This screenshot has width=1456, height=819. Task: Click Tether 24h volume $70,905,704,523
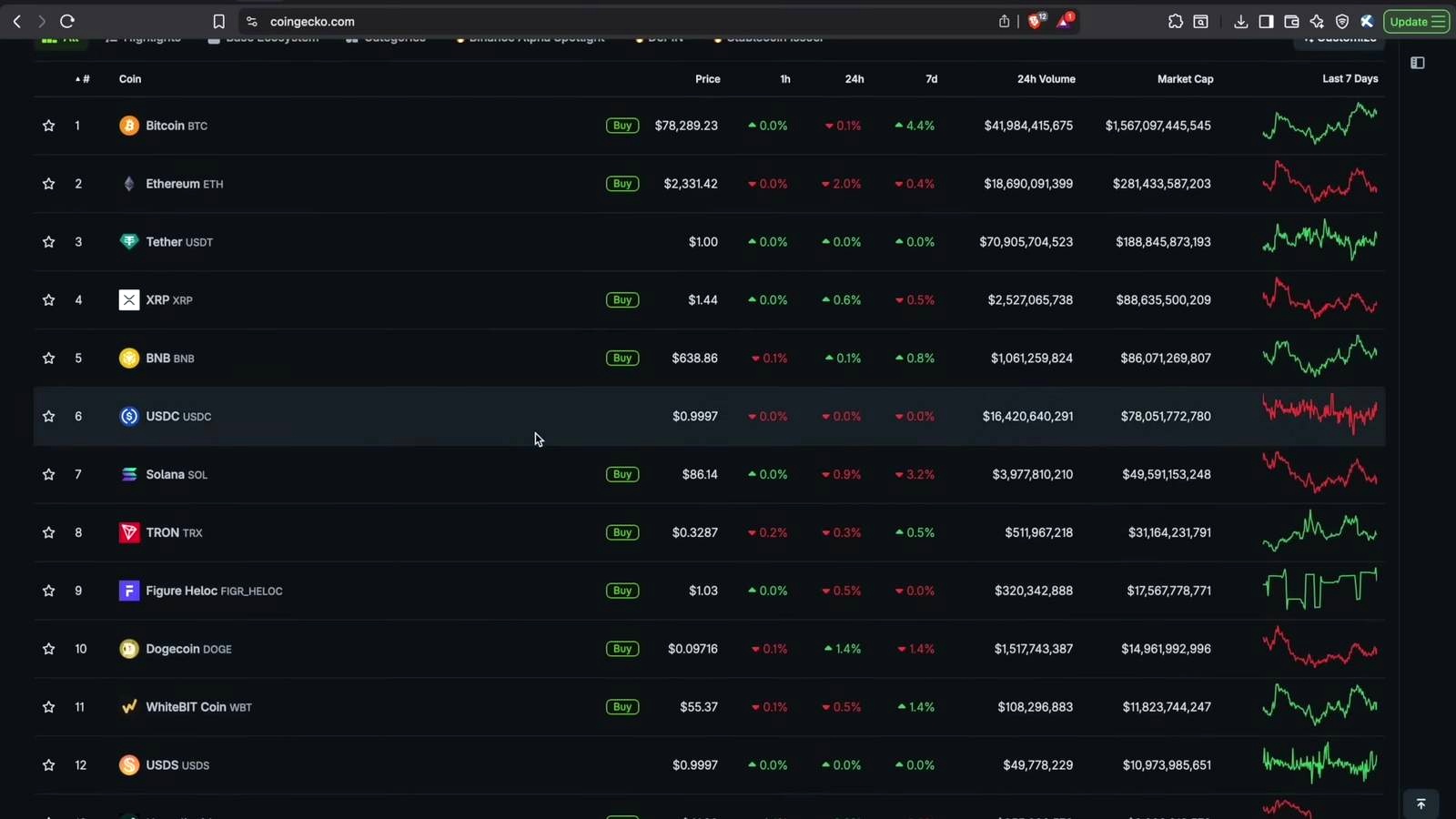click(1026, 242)
